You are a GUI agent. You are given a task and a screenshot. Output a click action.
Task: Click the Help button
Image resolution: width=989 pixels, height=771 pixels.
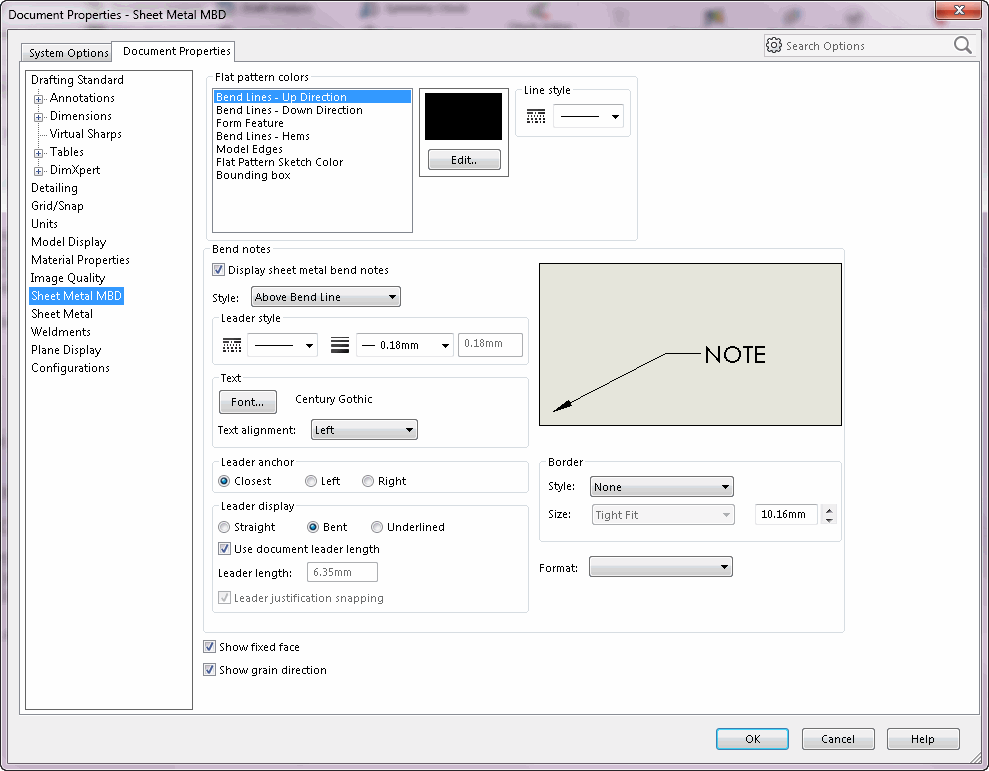pyautogui.click(x=923, y=739)
